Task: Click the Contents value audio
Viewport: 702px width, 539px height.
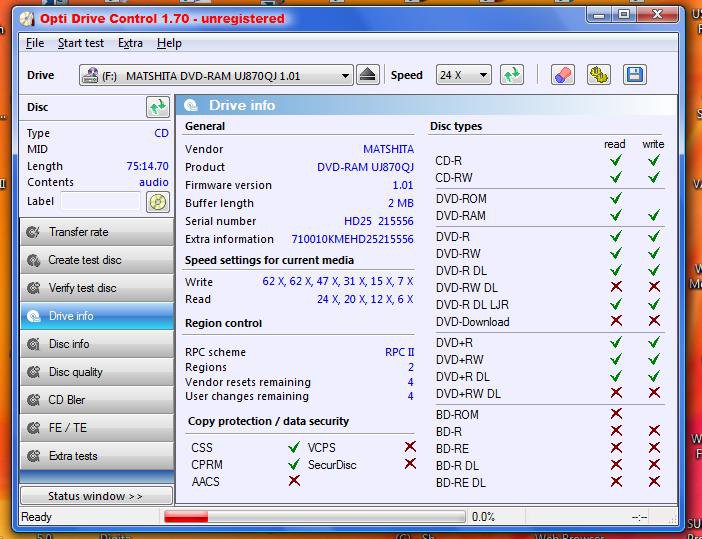Action: pyautogui.click(x=154, y=182)
